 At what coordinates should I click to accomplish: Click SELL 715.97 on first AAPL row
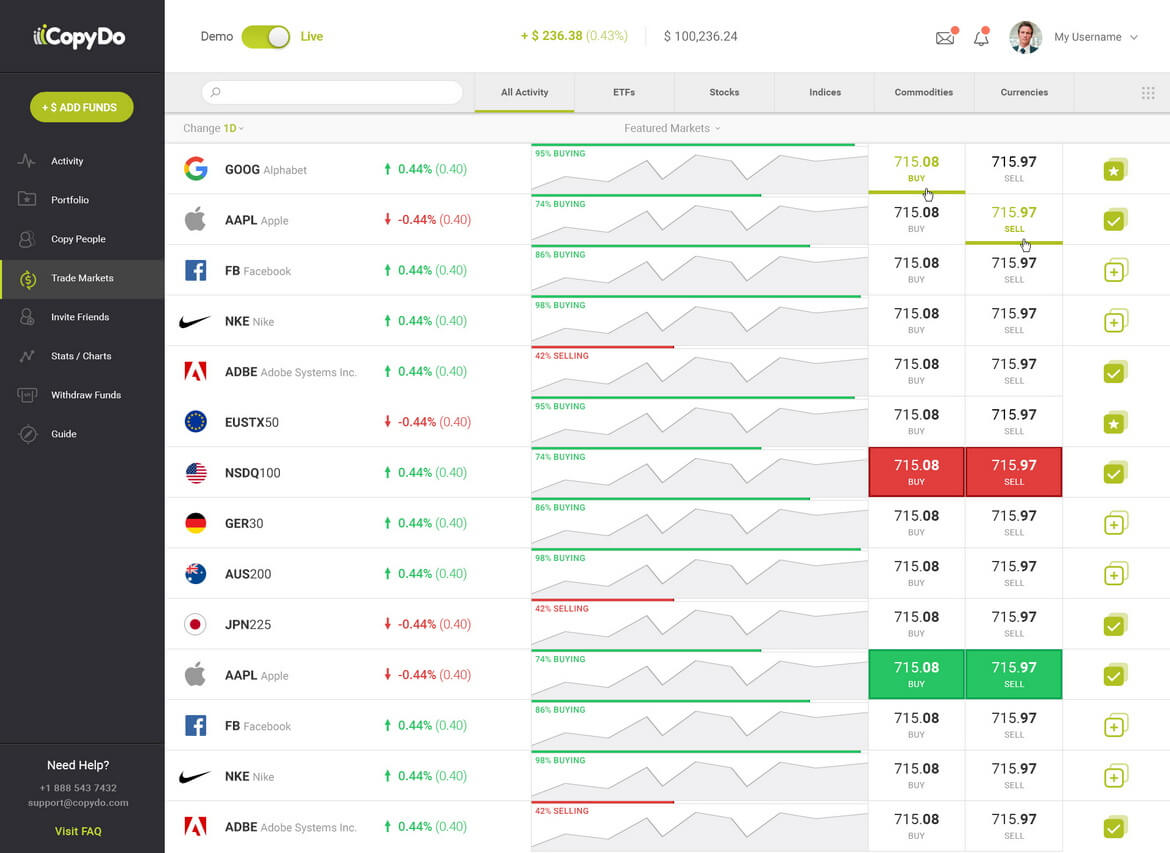pos(1013,219)
